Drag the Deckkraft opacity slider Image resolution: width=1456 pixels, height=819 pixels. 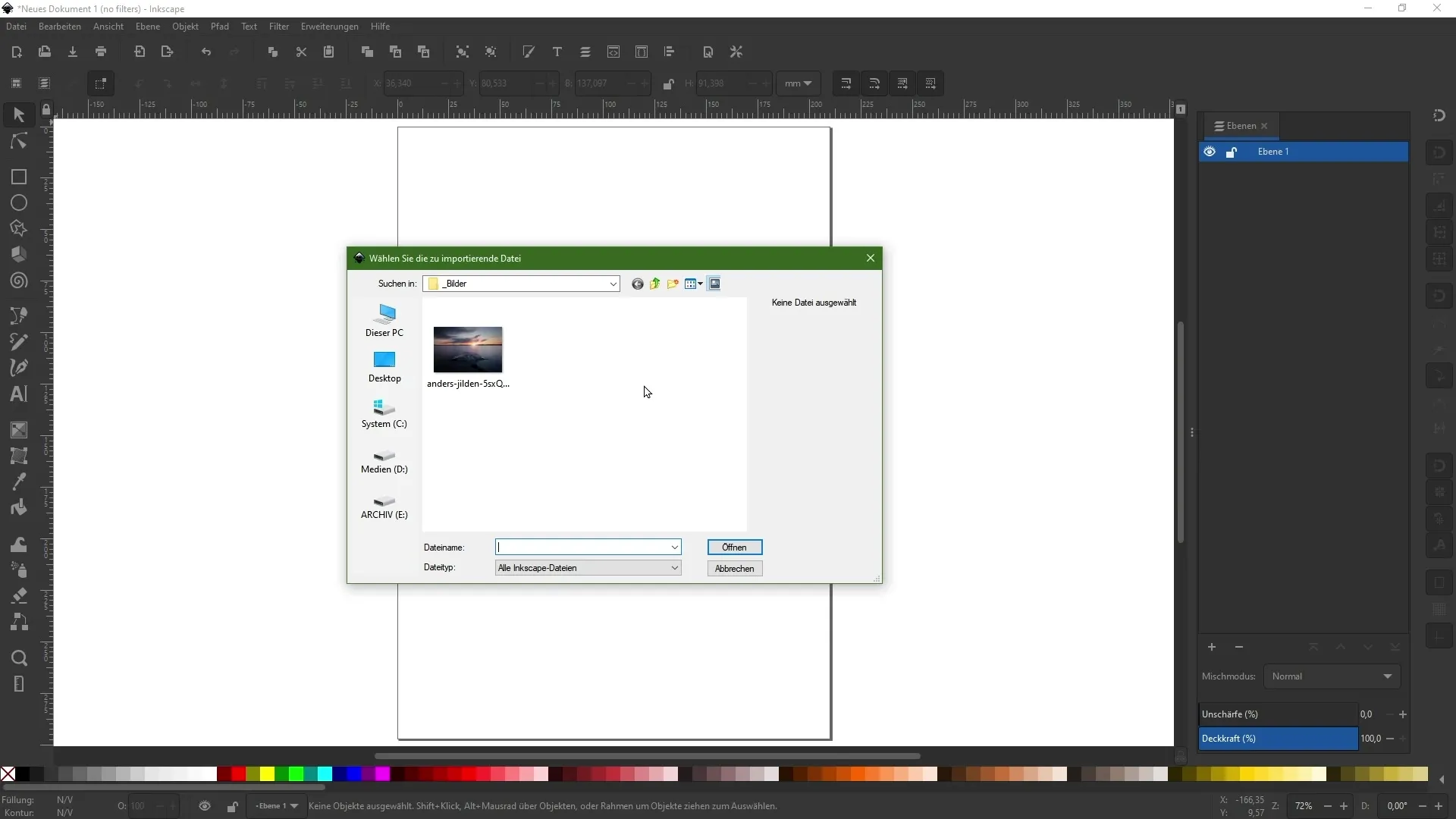tap(1279, 738)
